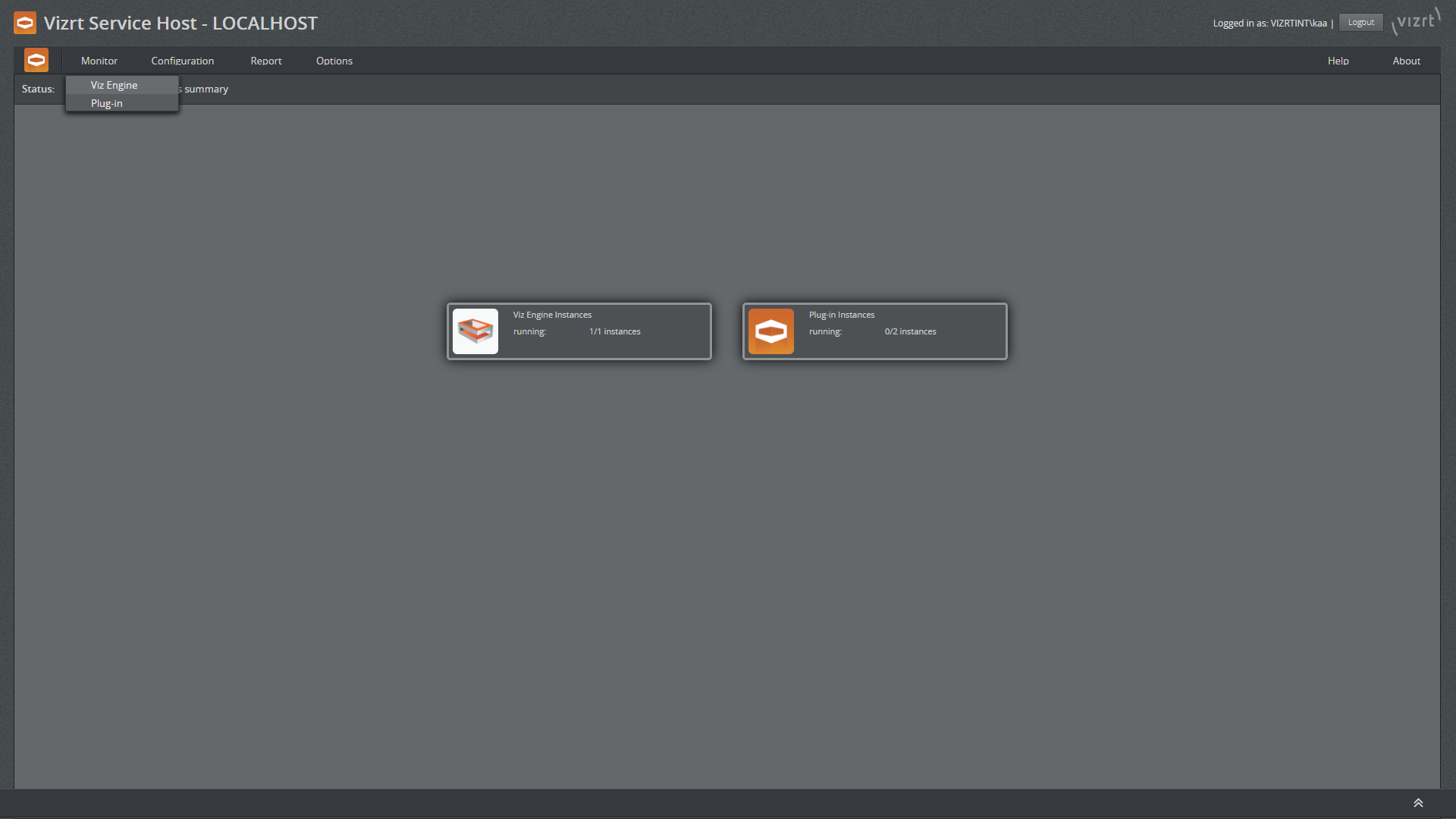The height and width of the screenshot is (819, 1456).
Task: Click the About menu item
Action: [1406, 61]
